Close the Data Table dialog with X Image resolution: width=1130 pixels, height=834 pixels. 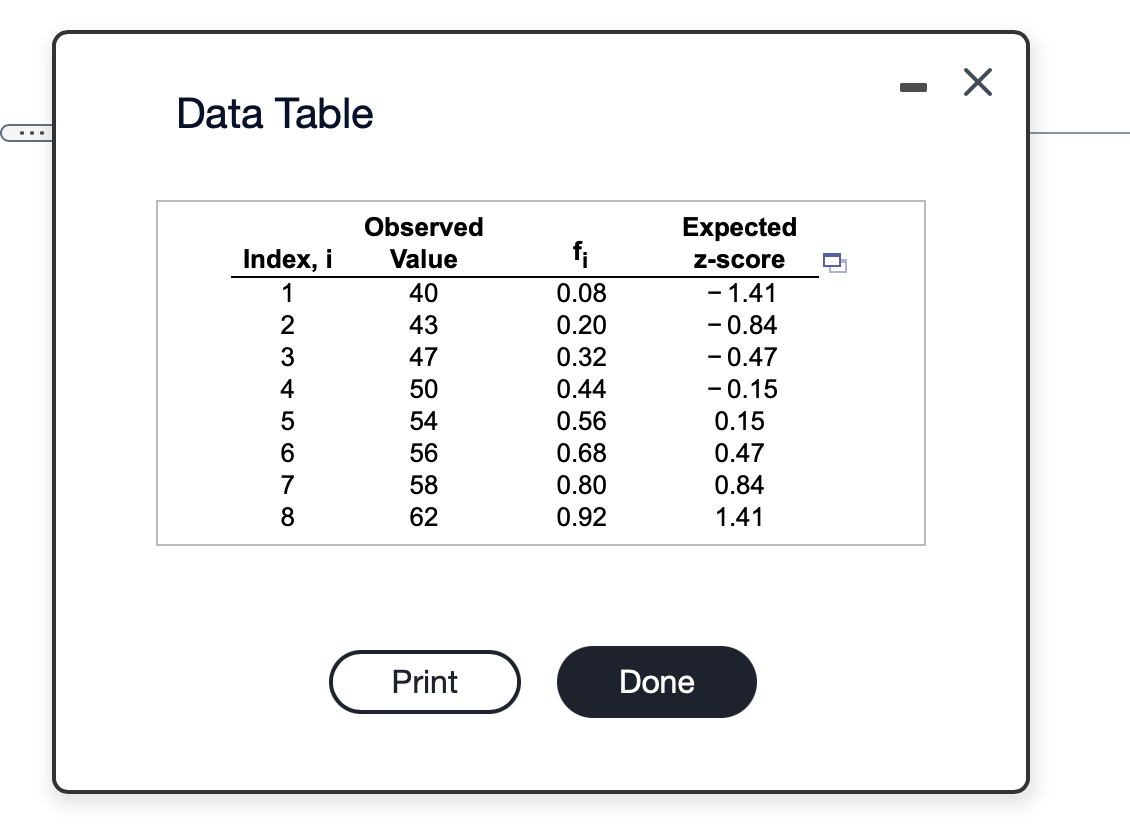click(977, 83)
